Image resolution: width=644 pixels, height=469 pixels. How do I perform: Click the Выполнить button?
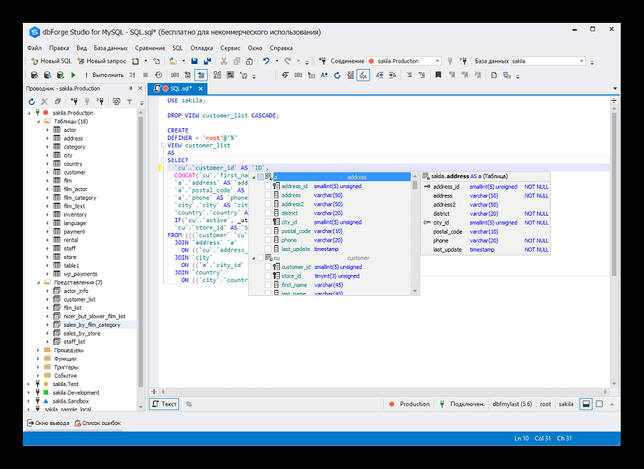click(x=104, y=75)
